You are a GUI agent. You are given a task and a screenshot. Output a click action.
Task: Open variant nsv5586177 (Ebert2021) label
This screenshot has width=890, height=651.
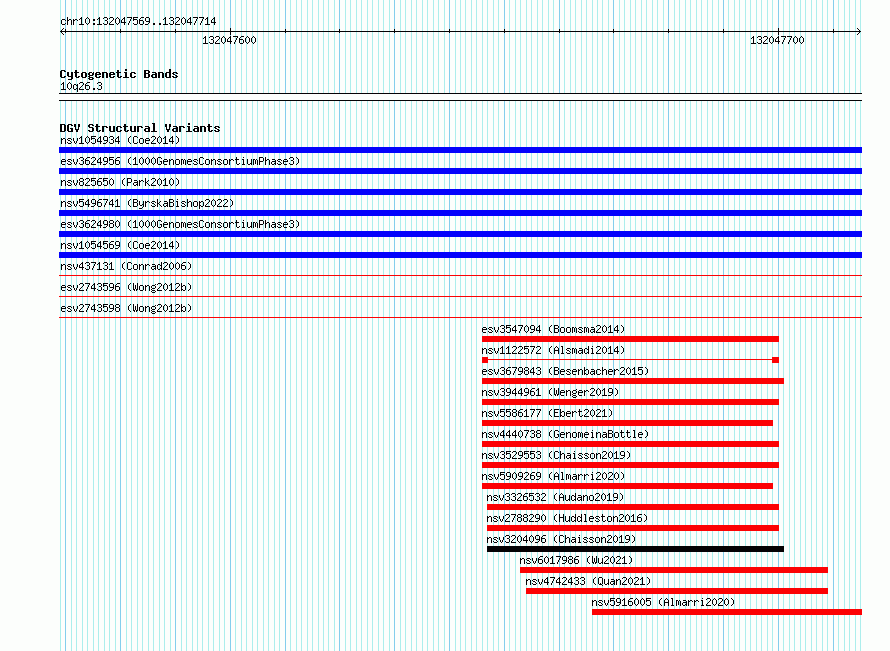coord(548,413)
